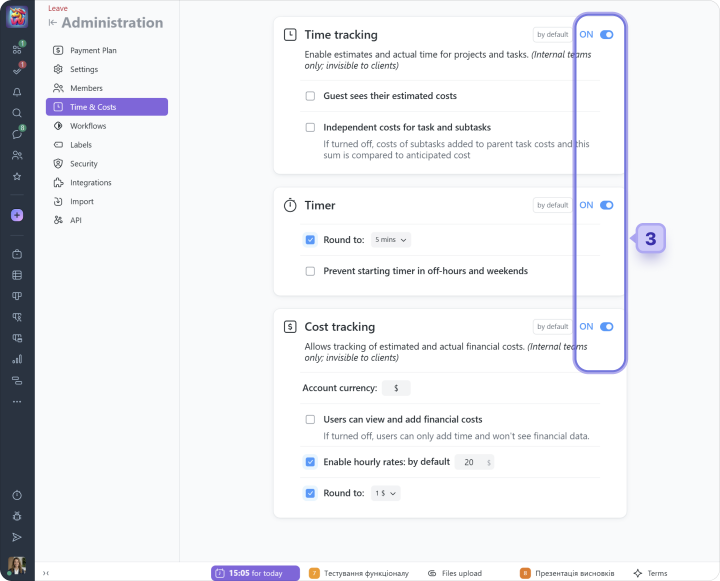Open the Timer round to '5 mins' dropdown

(x=391, y=240)
